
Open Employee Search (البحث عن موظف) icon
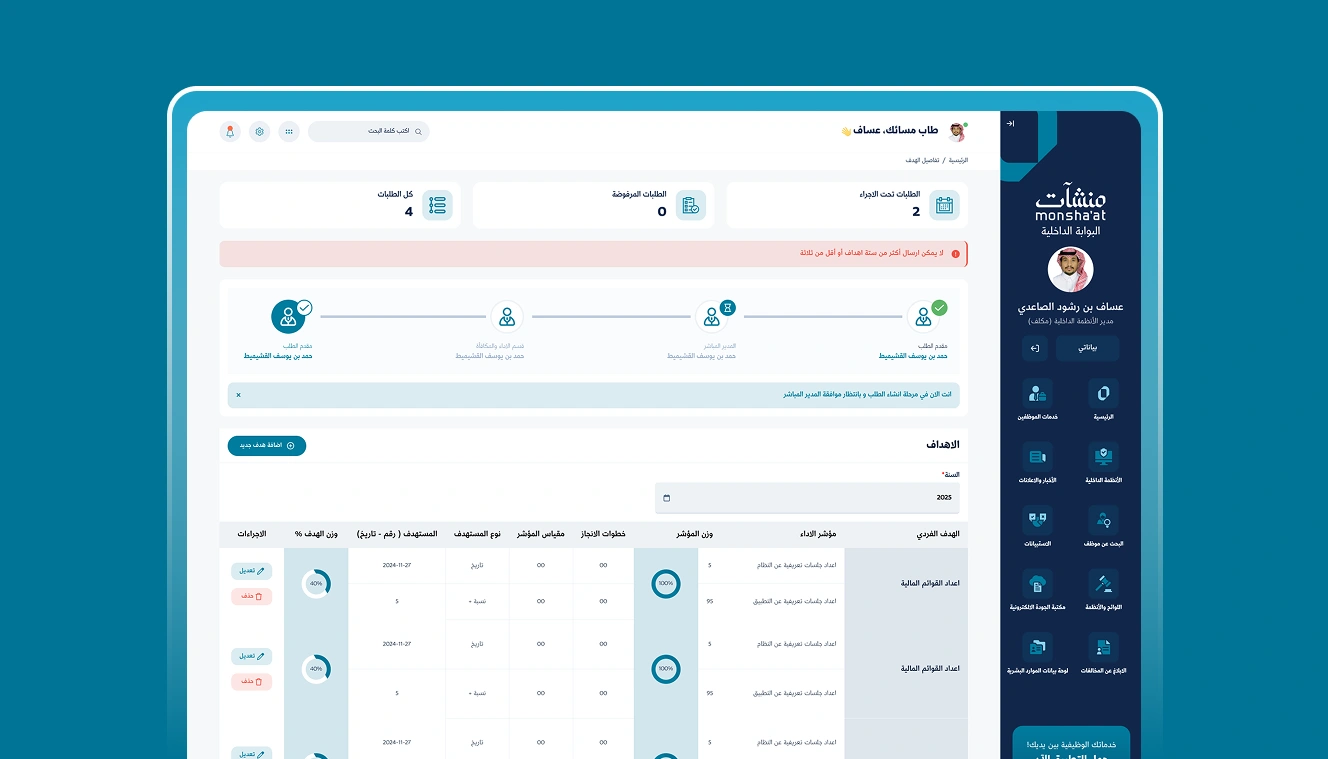click(1103, 520)
